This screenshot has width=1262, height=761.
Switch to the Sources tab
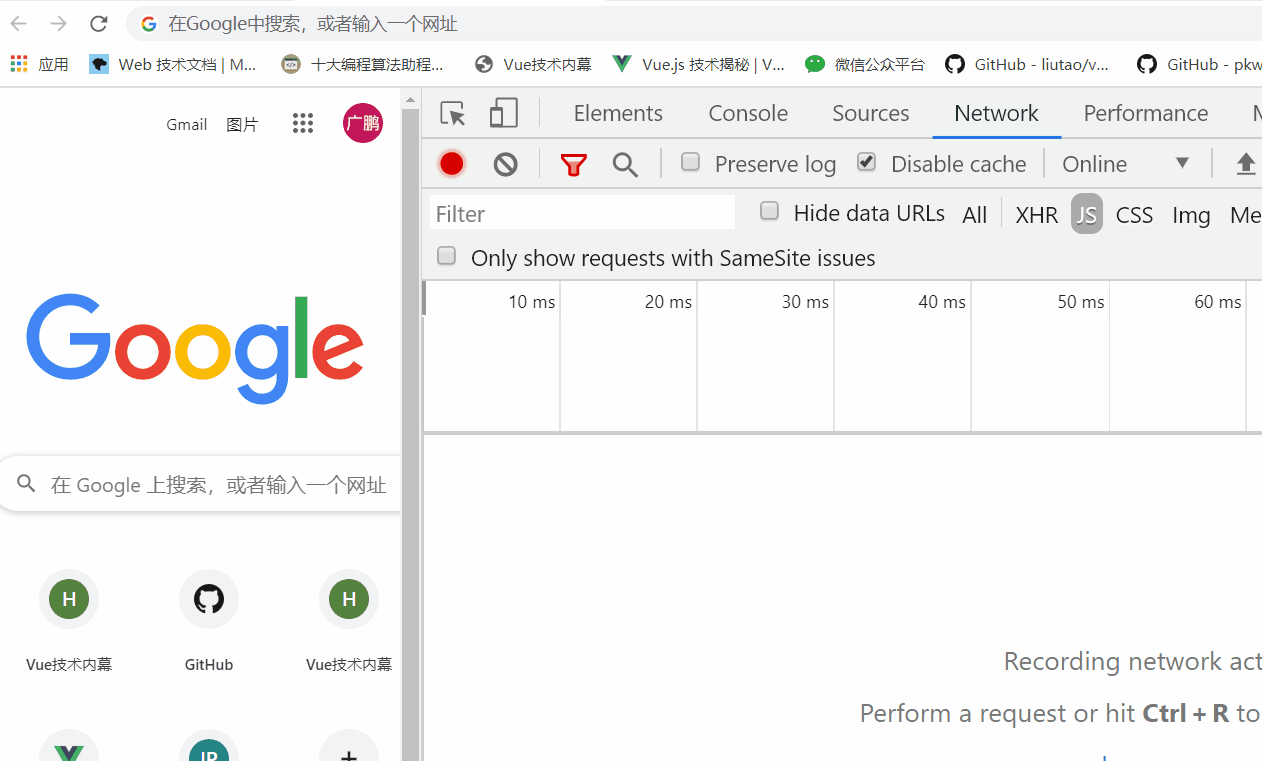coord(870,113)
